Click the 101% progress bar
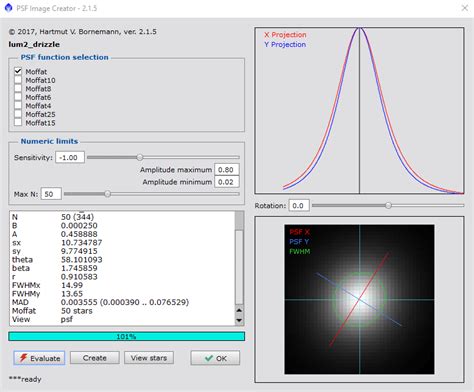The height and width of the screenshot is (392, 474). [x=126, y=336]
